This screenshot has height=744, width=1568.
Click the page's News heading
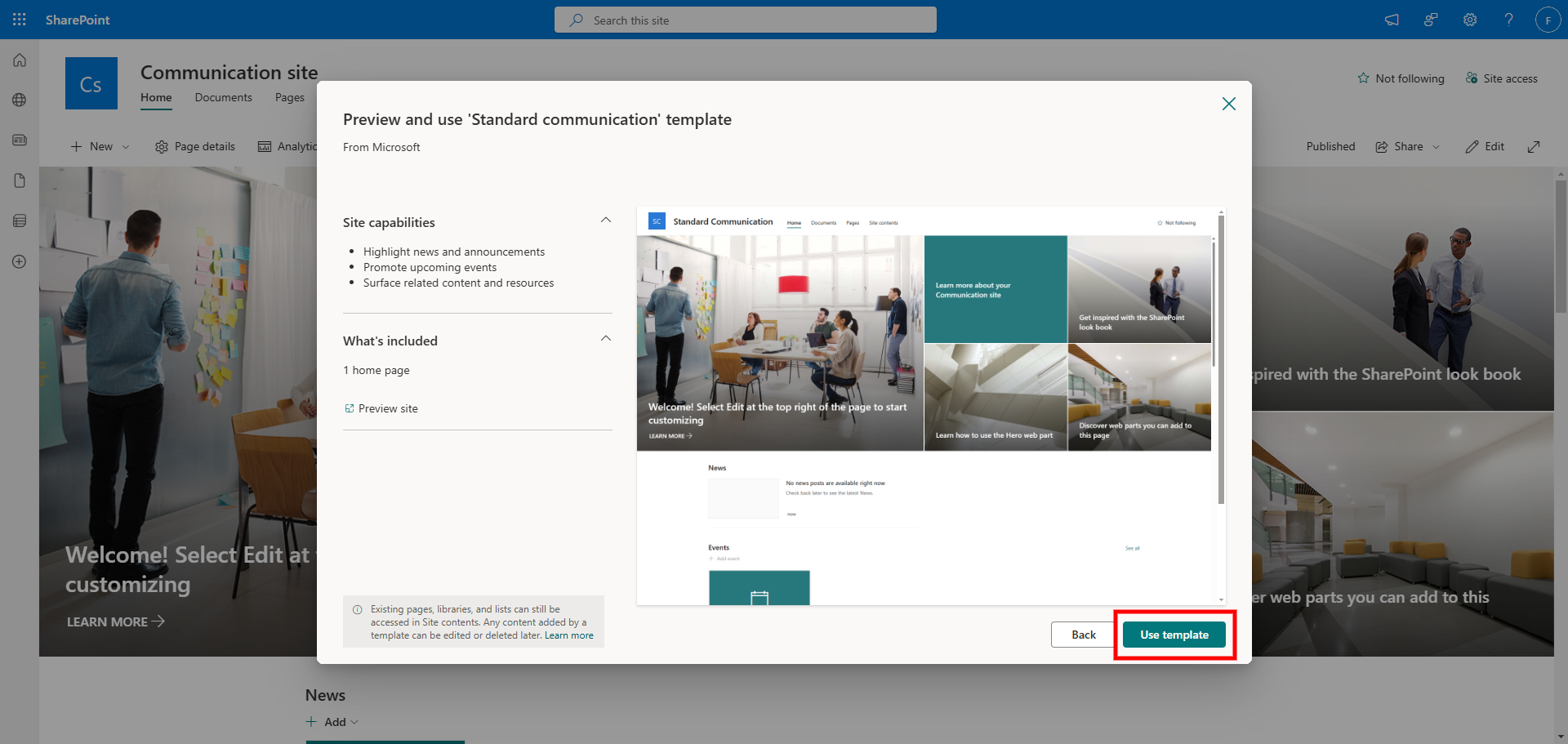325,695
